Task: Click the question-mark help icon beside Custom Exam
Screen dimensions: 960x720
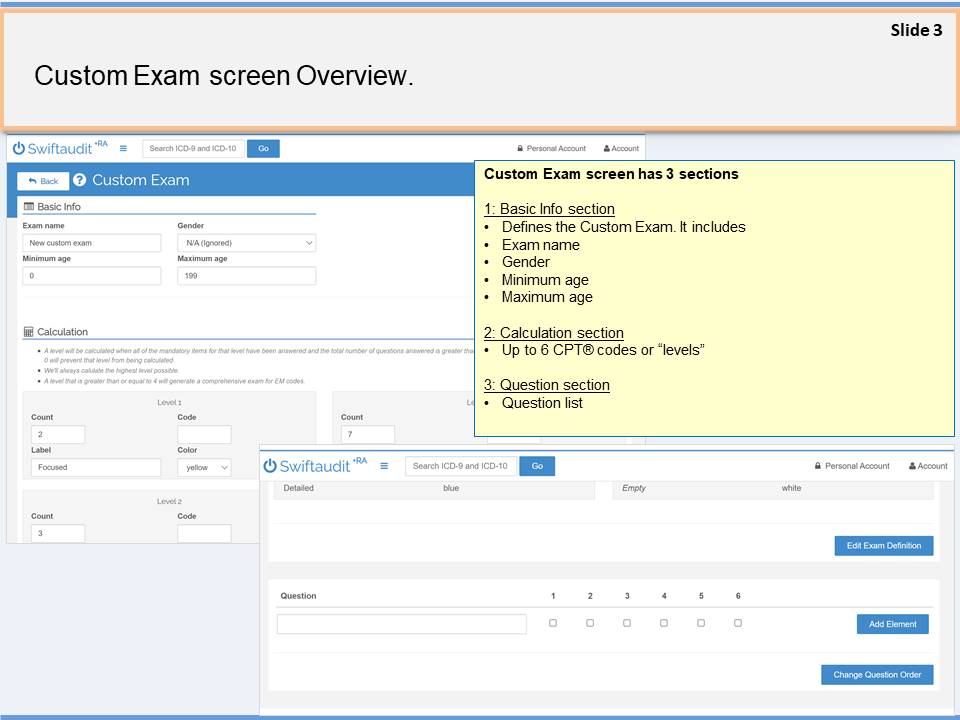Action: pyautogui.click(x=80, y=180)
